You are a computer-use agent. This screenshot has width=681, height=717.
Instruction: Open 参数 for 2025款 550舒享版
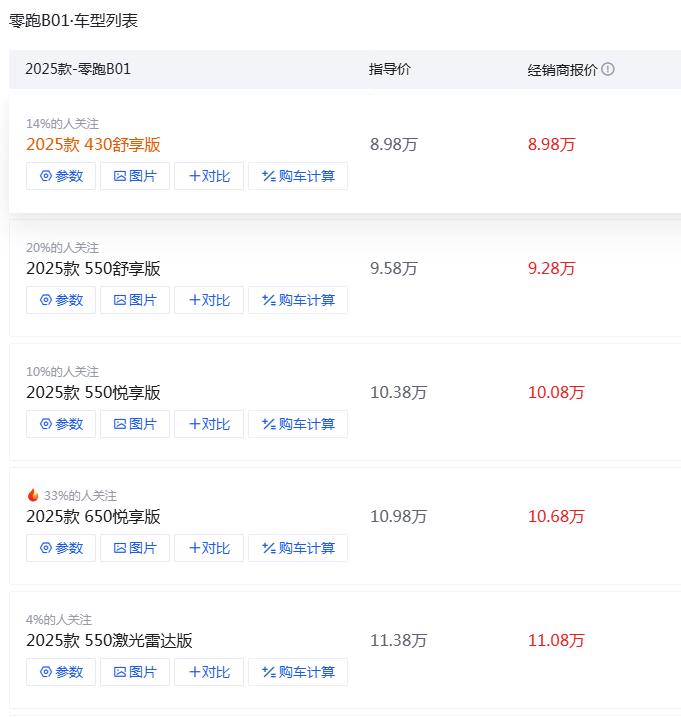click(61, 300)
